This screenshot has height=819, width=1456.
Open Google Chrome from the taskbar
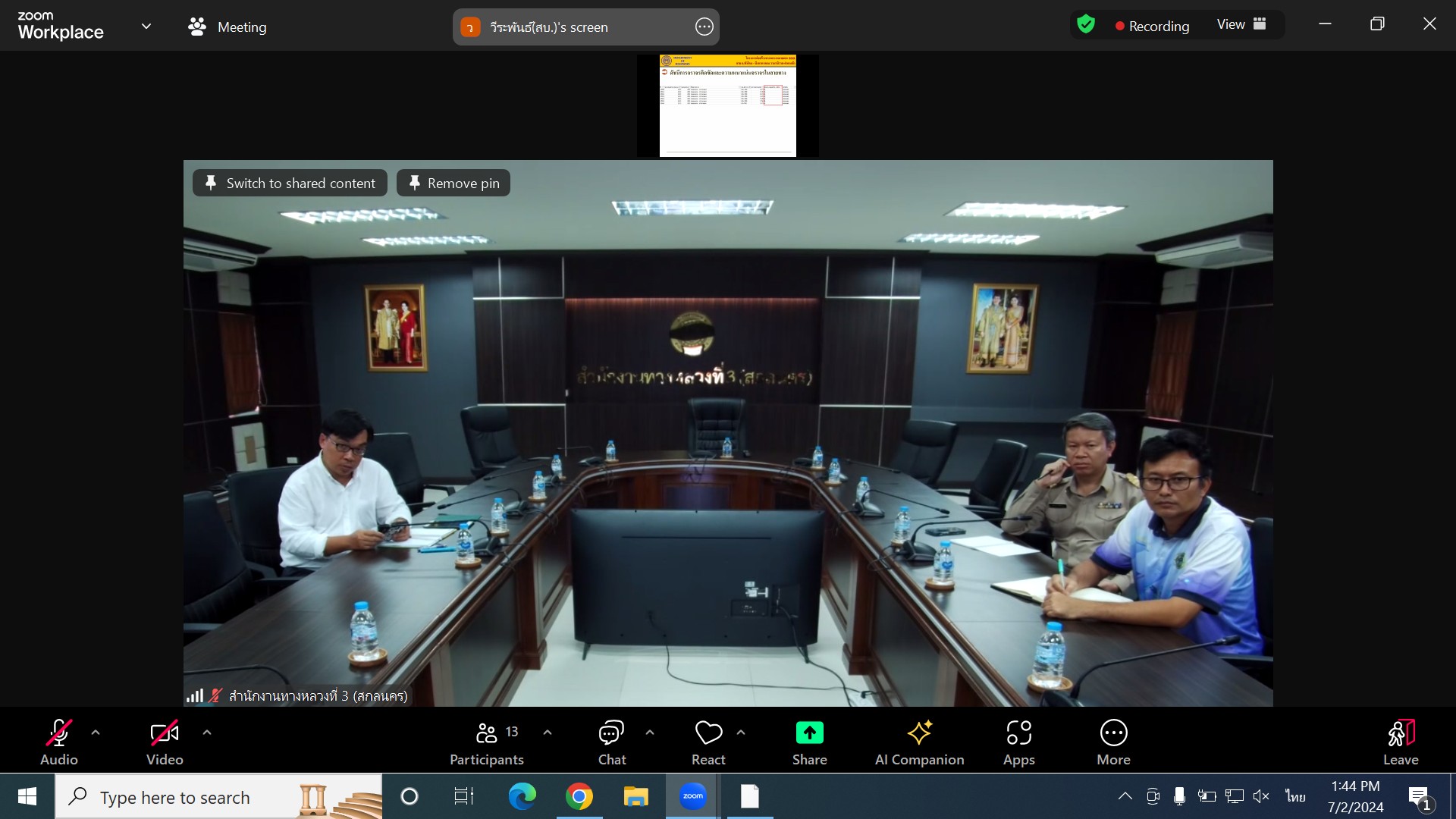579,796
